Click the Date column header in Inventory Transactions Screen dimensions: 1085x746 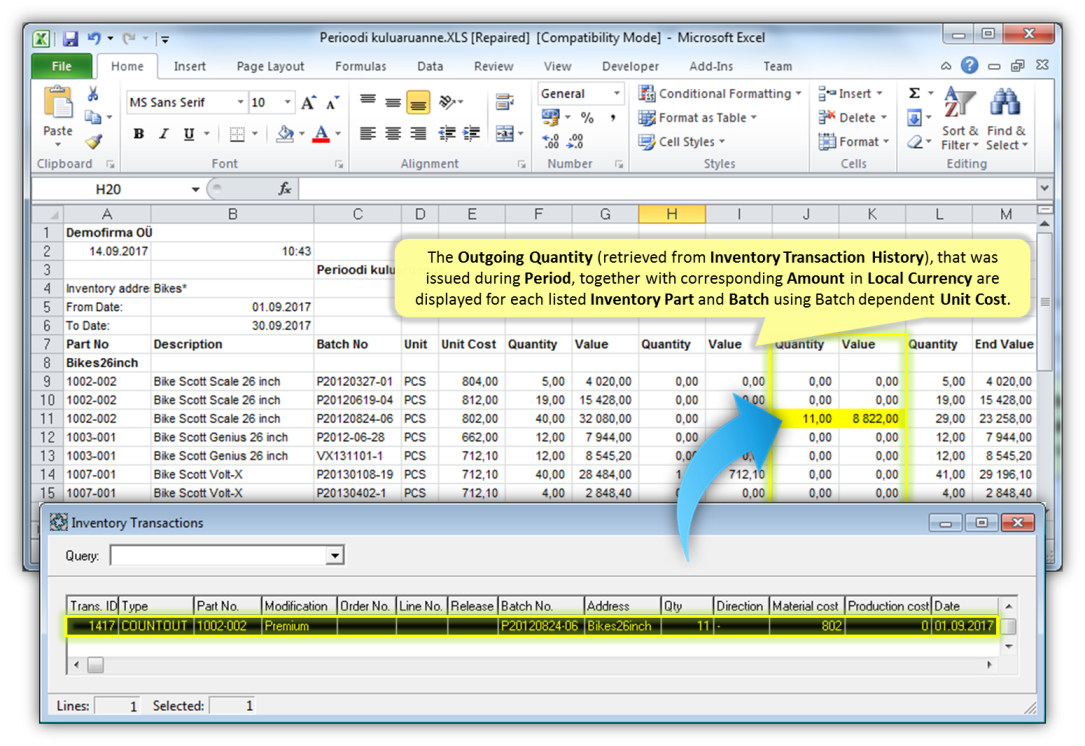pyautogui.click(x=965, y=606)
